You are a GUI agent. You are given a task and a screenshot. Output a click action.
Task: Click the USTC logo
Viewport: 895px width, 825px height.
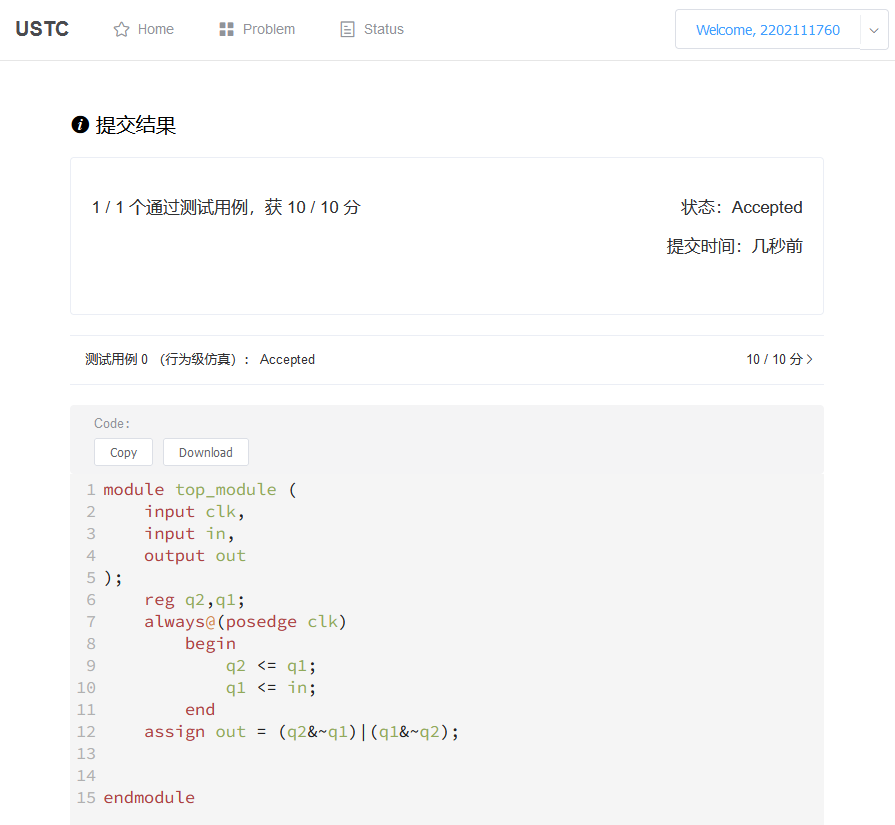tap(42, 29)
